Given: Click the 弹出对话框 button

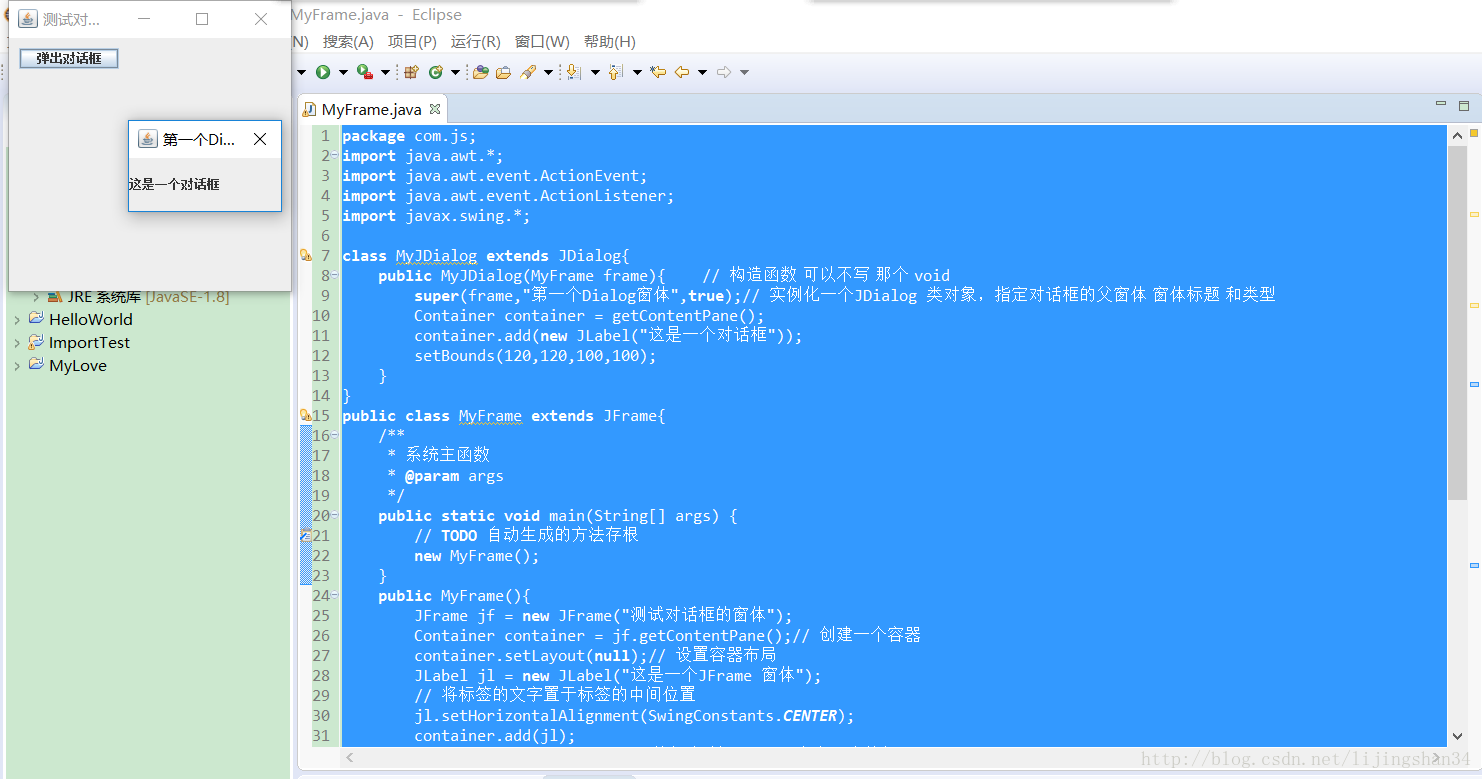Looking at the screenshot, I should [69, 58].
